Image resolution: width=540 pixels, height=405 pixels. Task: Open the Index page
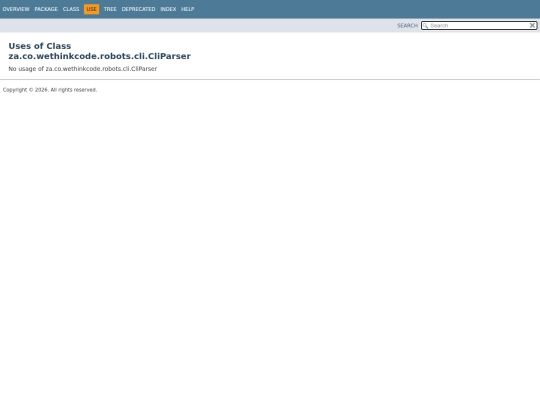tap(168, 9)
